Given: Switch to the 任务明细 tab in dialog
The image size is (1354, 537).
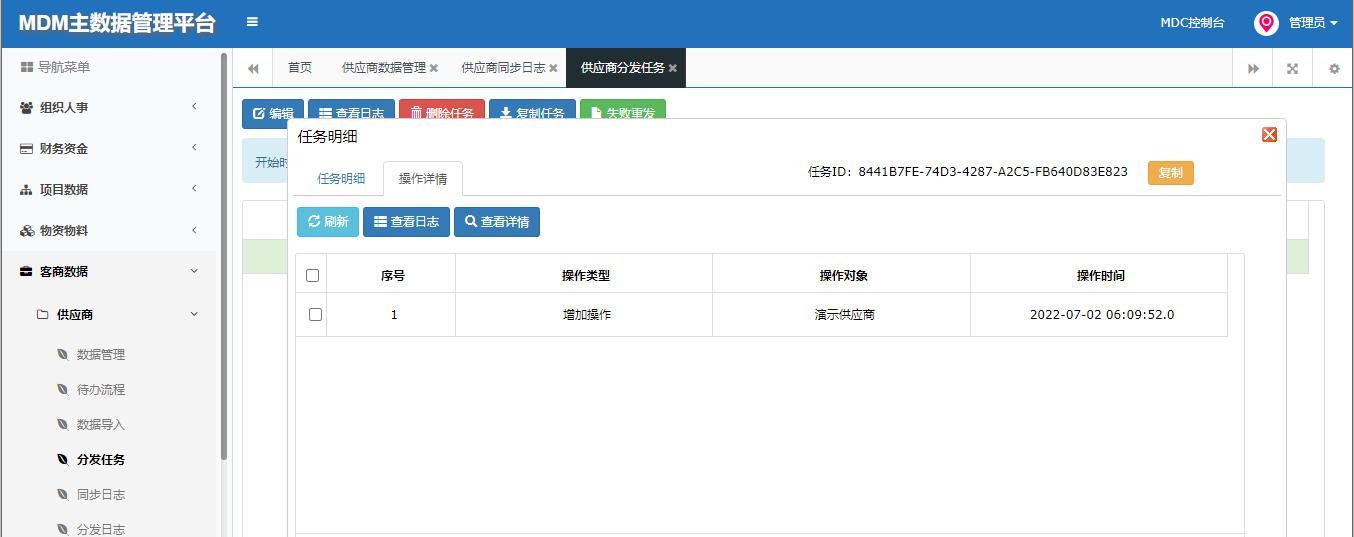Looking at the screenshot, I should (341, 178).
